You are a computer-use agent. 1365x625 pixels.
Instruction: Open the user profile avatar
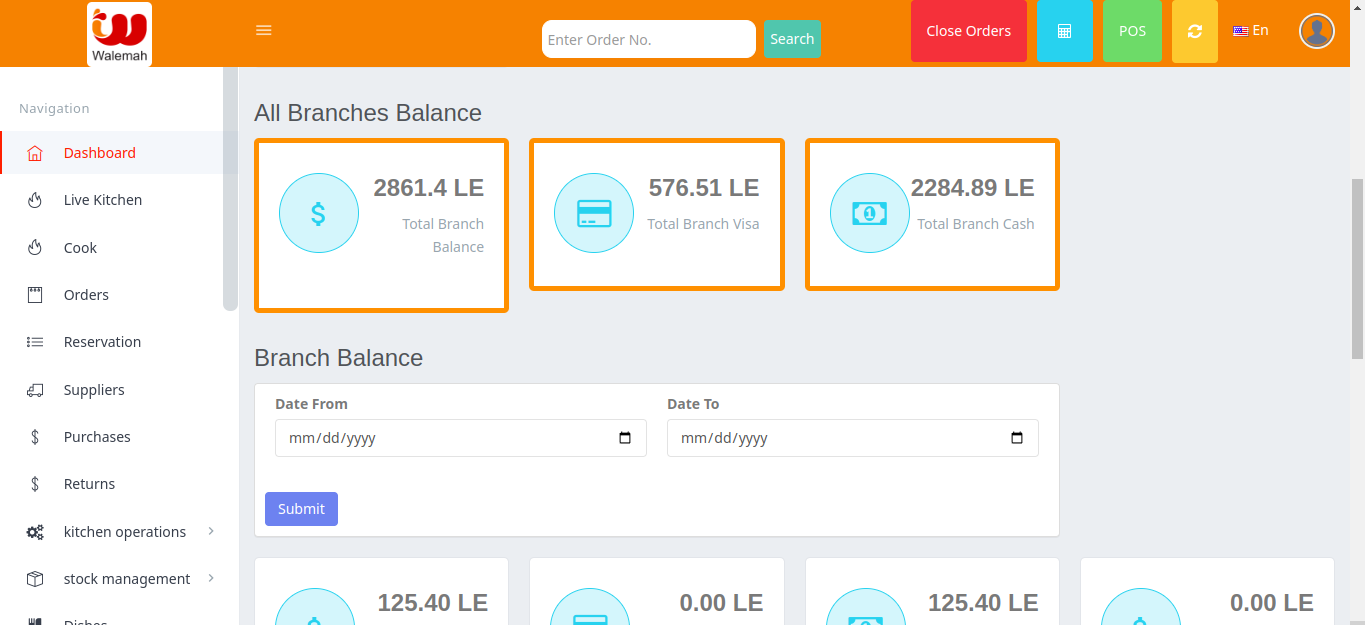(x=1317, y=31)
